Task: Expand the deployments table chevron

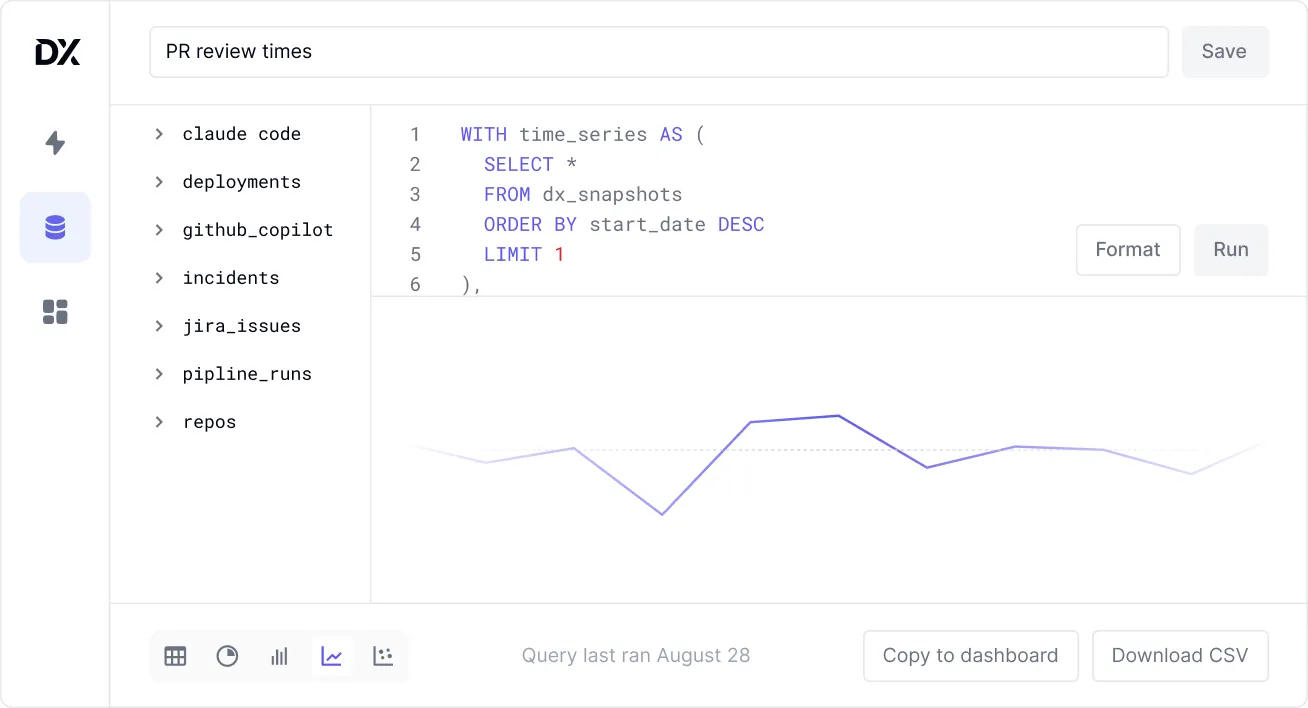Action: (159, 182)
